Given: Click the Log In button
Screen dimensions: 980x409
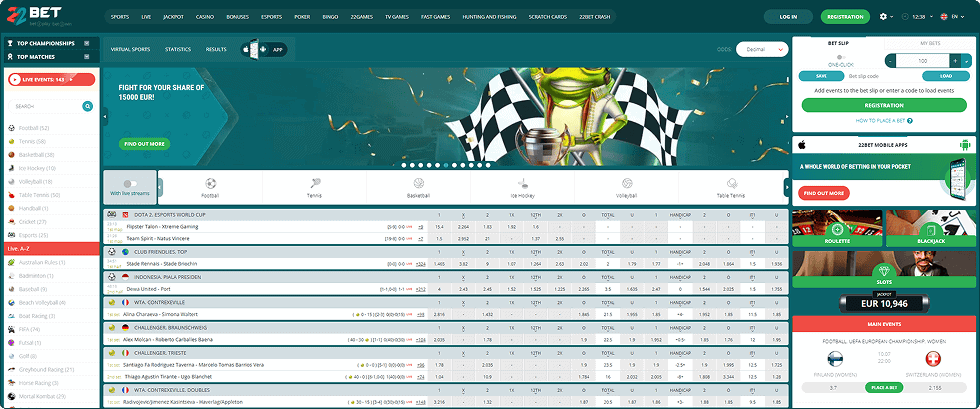Looking at the screenshot, I should 788,17.
